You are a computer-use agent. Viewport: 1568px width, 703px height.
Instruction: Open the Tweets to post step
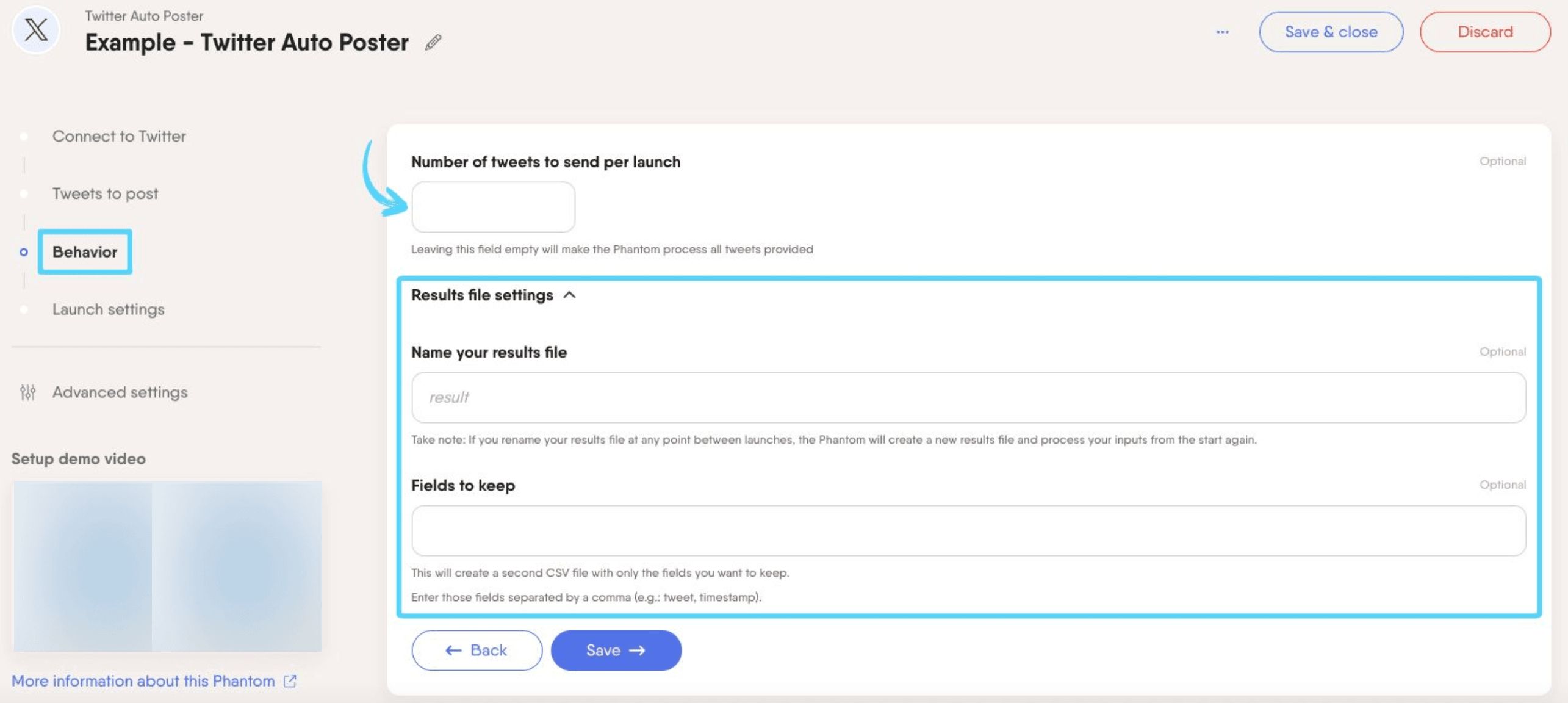pyautogui.click(x=105, y=193)
